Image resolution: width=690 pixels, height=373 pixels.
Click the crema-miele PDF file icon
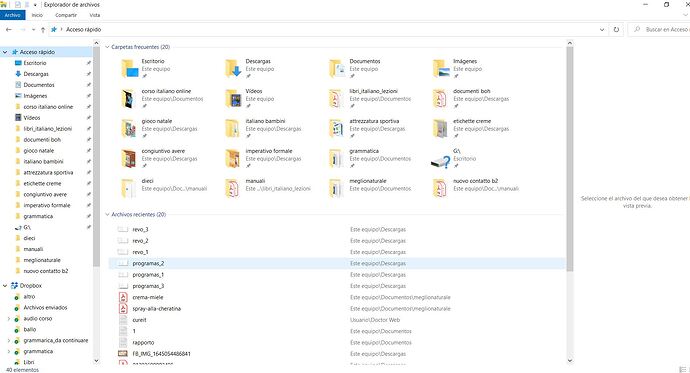coord(123,297)
